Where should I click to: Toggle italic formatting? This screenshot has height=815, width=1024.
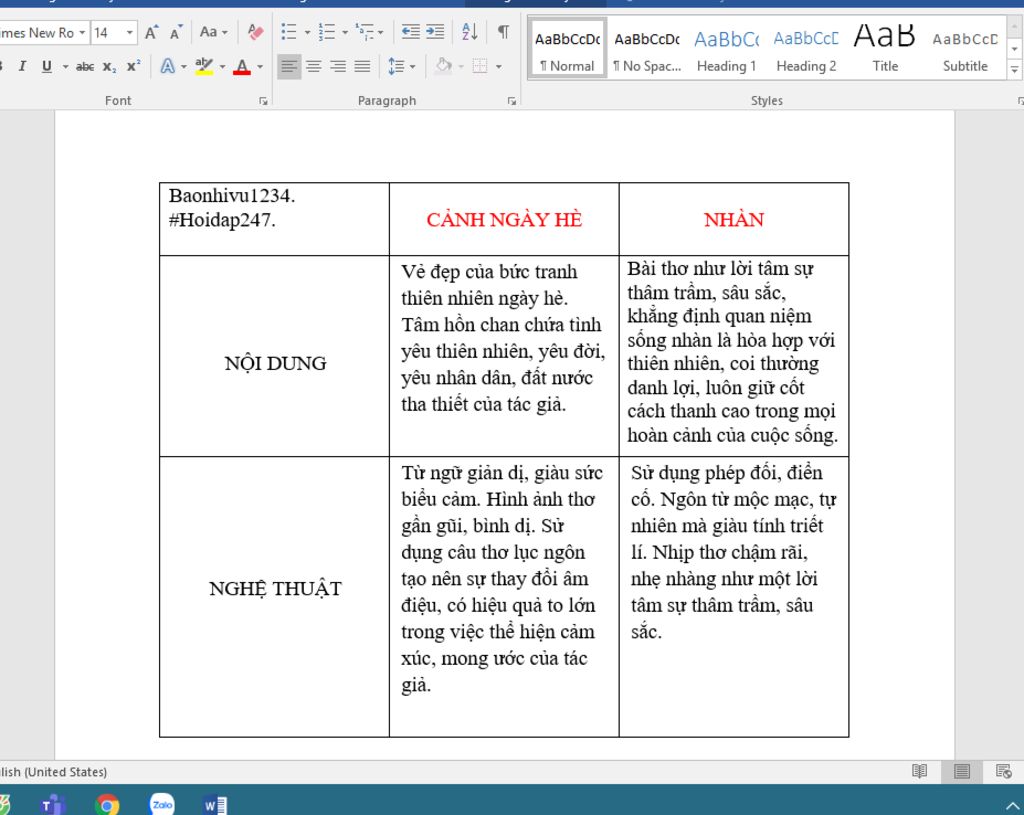click(22, 66)
